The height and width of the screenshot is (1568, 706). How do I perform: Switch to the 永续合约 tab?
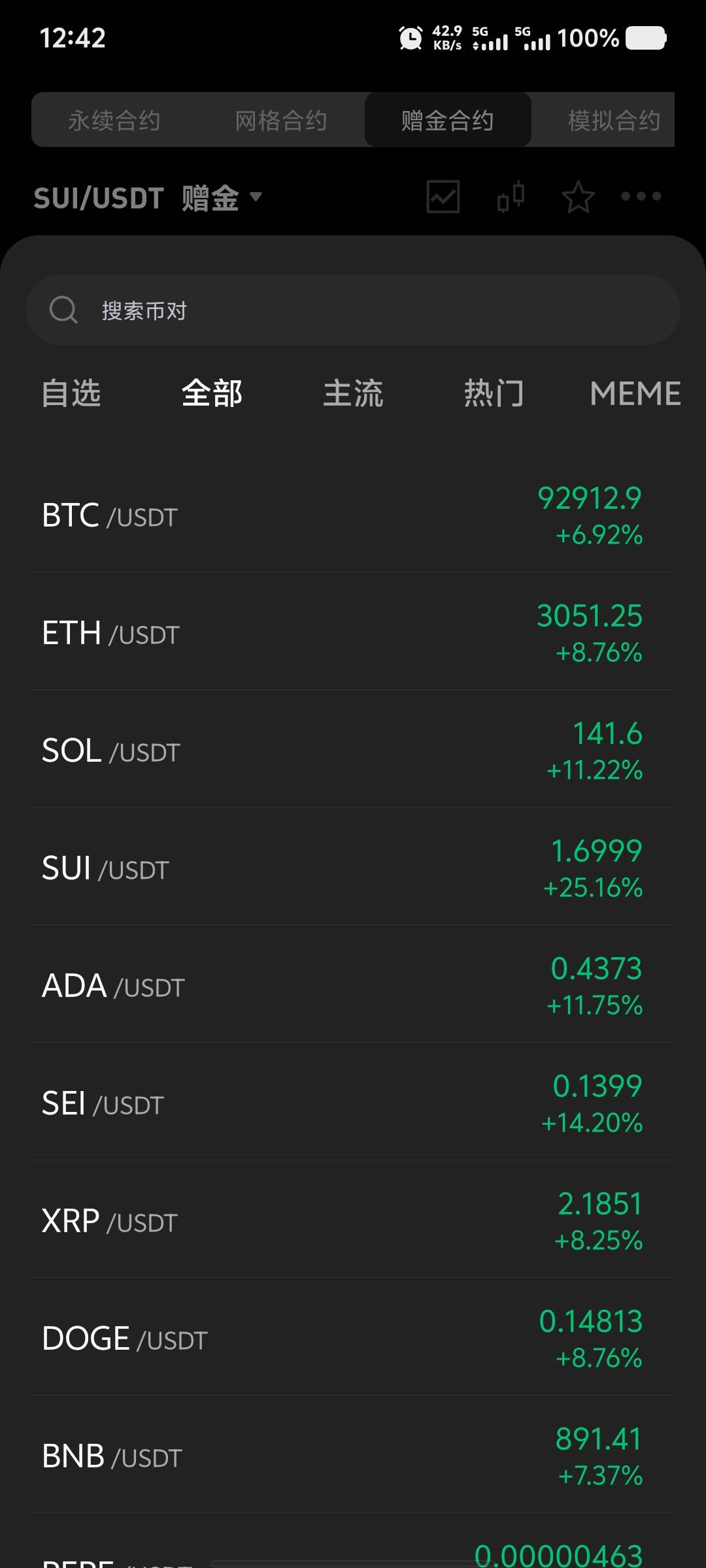114,120
